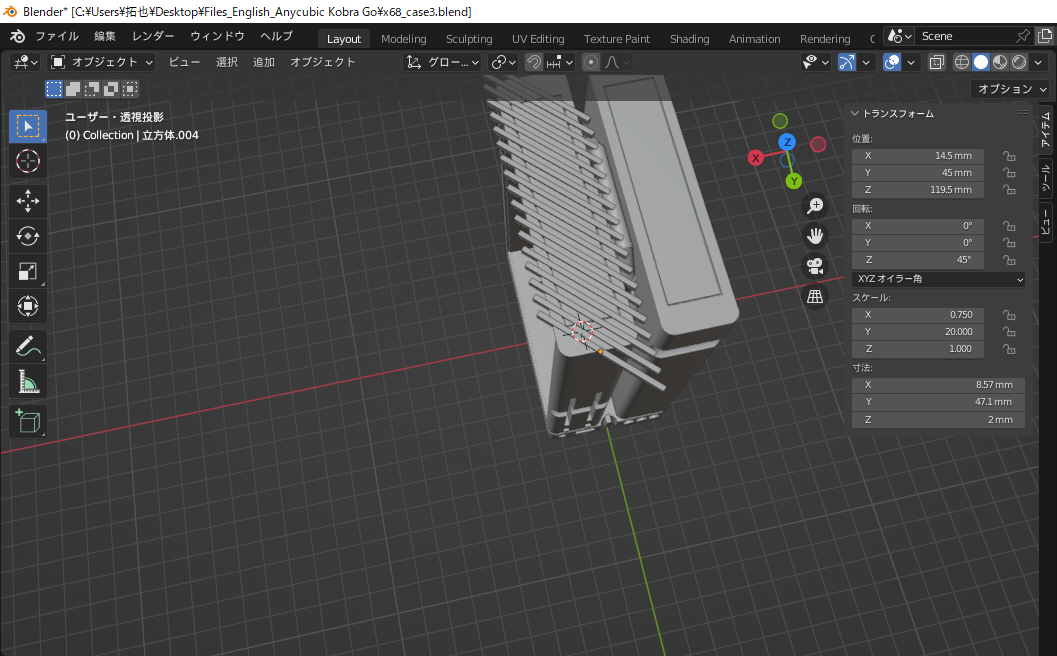This screenshot has height=656, width=1057.
Task: Activate the Scale tool
Action: 28,271
